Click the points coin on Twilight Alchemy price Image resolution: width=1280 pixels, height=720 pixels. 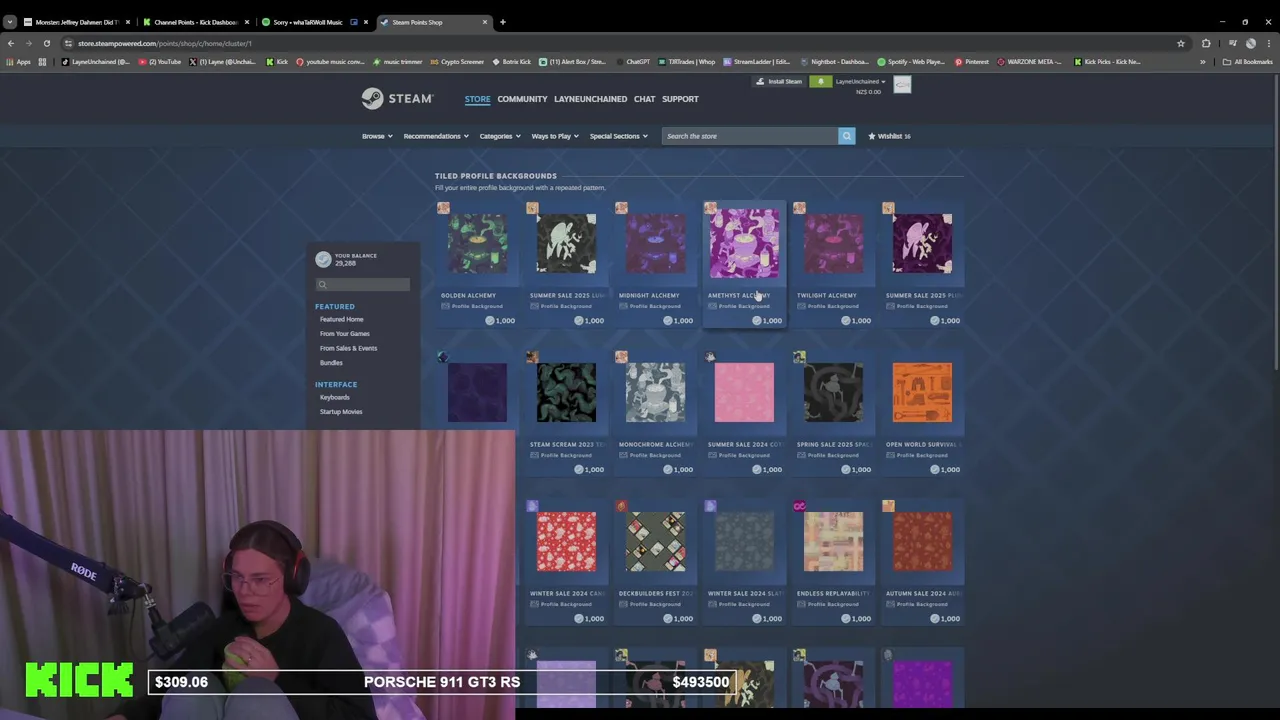pyautogui.click(x=846, y=320)
